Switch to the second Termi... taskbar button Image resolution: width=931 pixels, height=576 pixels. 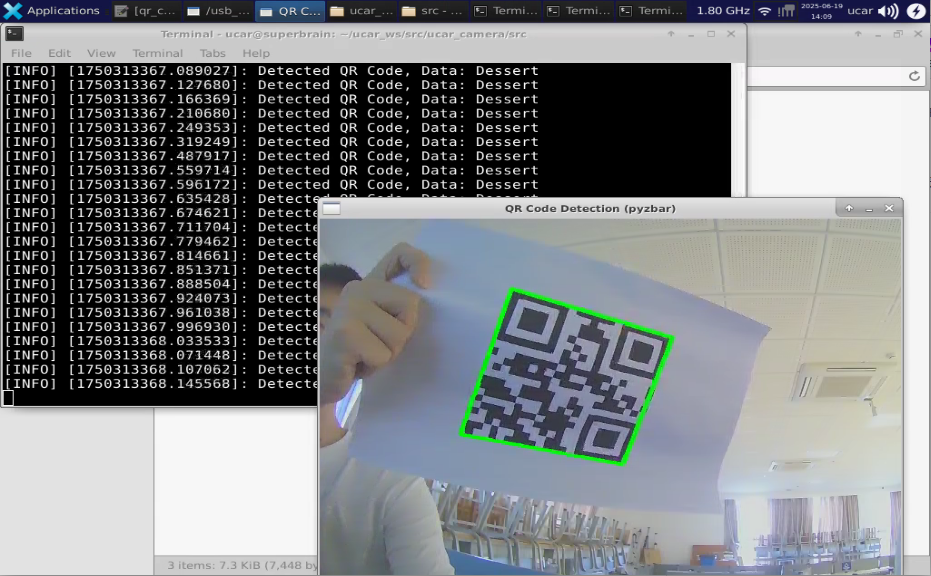579,11
